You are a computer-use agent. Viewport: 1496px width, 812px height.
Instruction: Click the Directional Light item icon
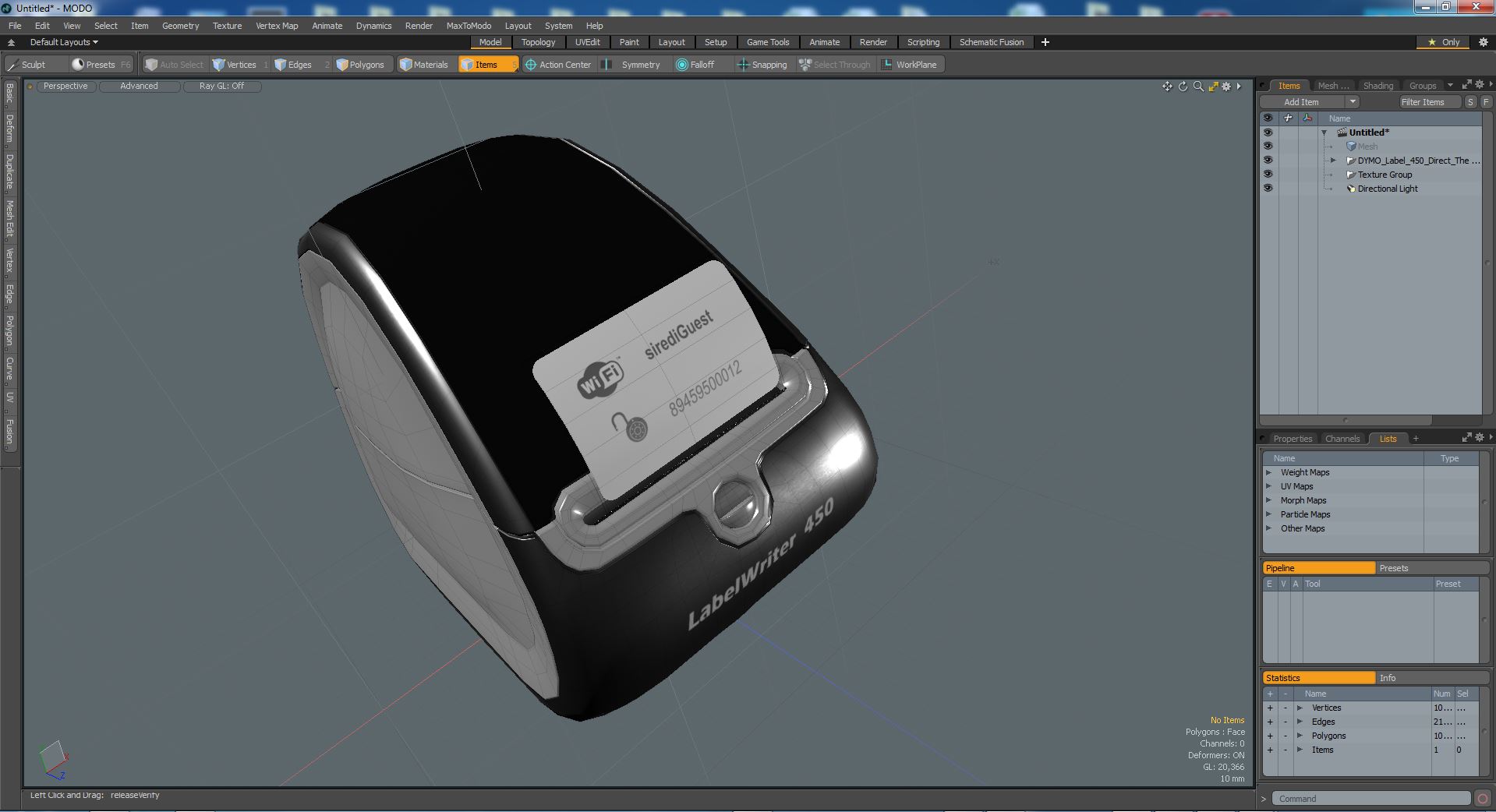1351,189
